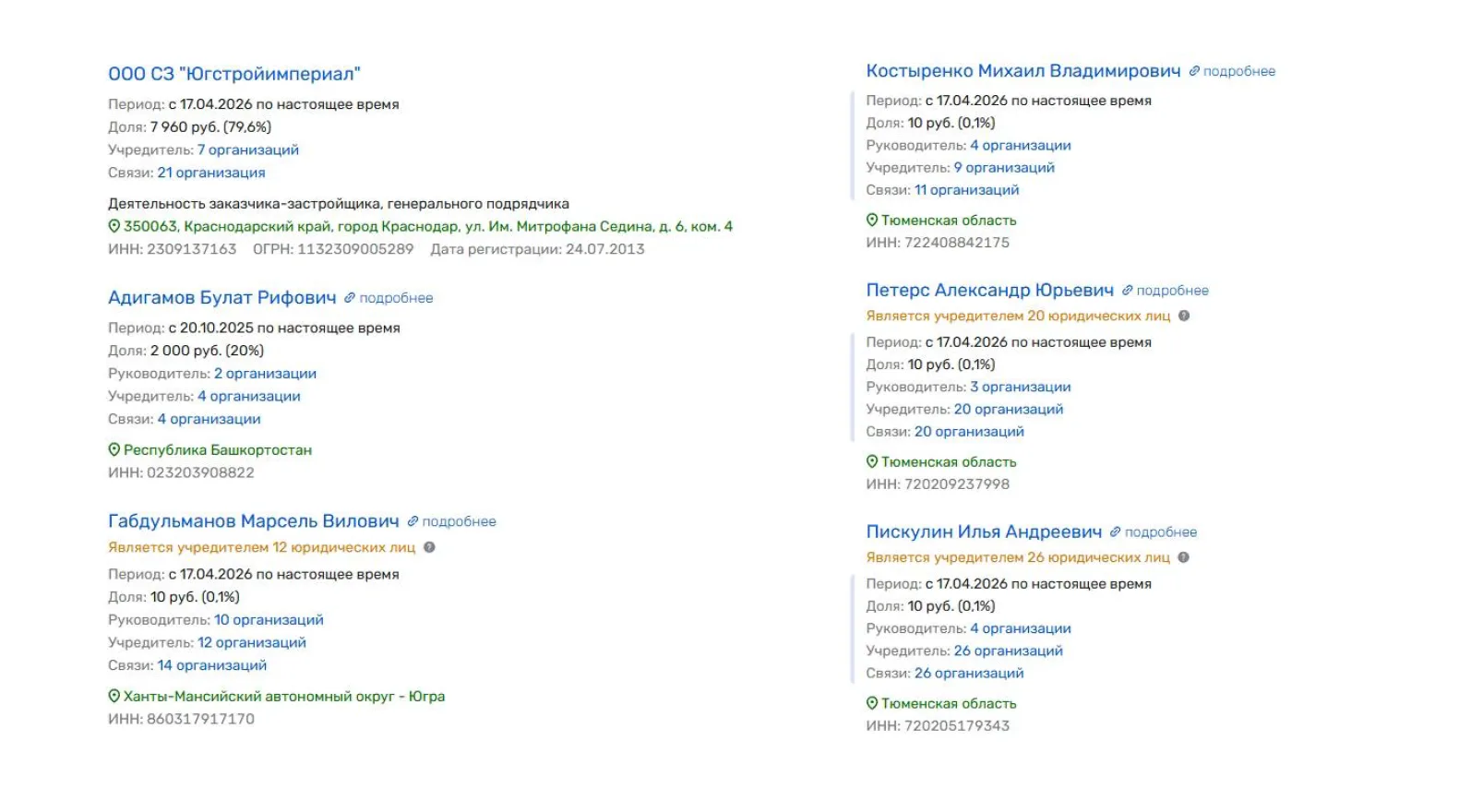1459x812 pixels.
Task: Open Петерс' 3 организации director link
Action: (x=1021, y=387)
